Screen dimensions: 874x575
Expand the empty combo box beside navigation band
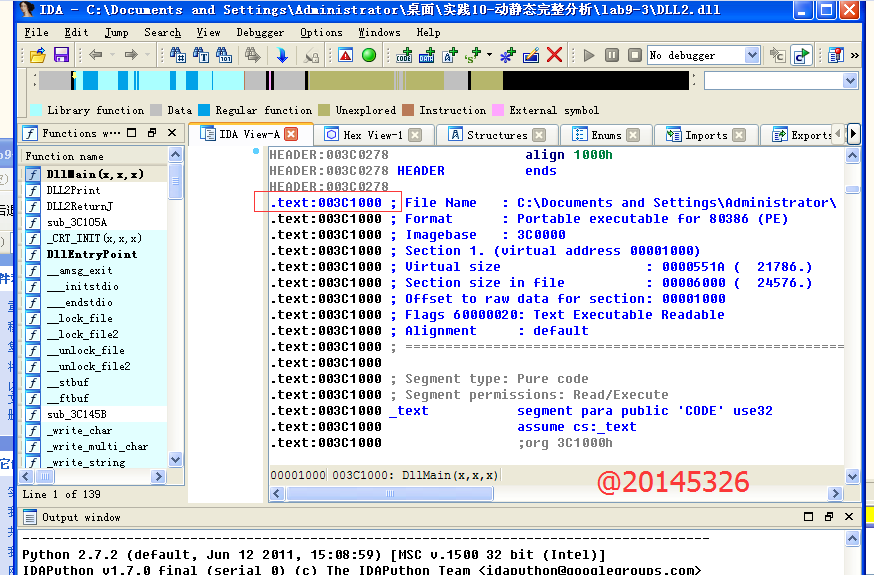point(850,81)
